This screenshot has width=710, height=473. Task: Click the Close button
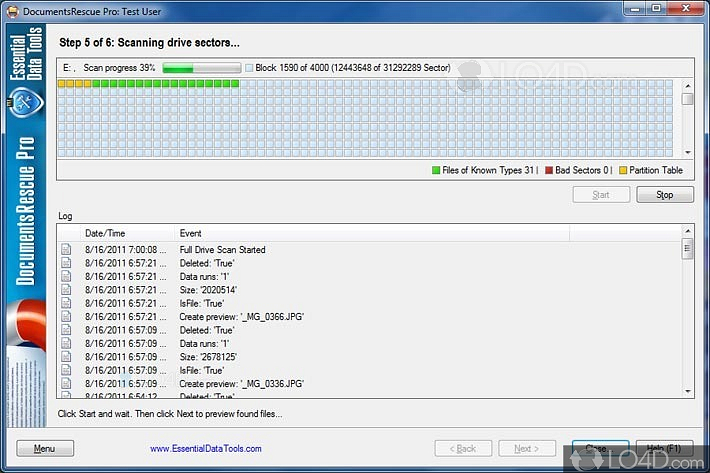point(600,449)
